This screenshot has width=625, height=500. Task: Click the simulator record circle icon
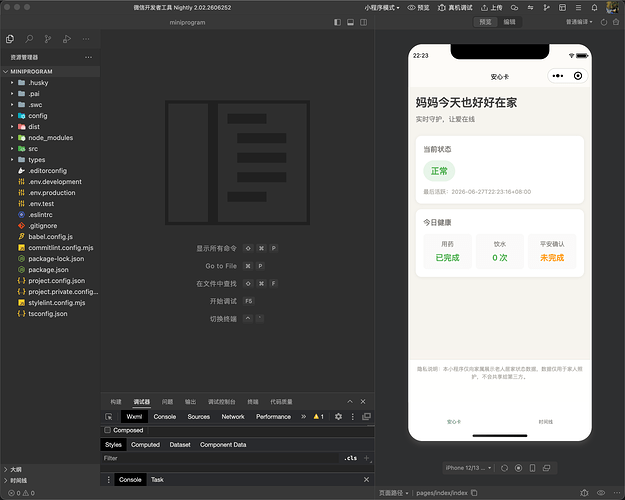519,468
